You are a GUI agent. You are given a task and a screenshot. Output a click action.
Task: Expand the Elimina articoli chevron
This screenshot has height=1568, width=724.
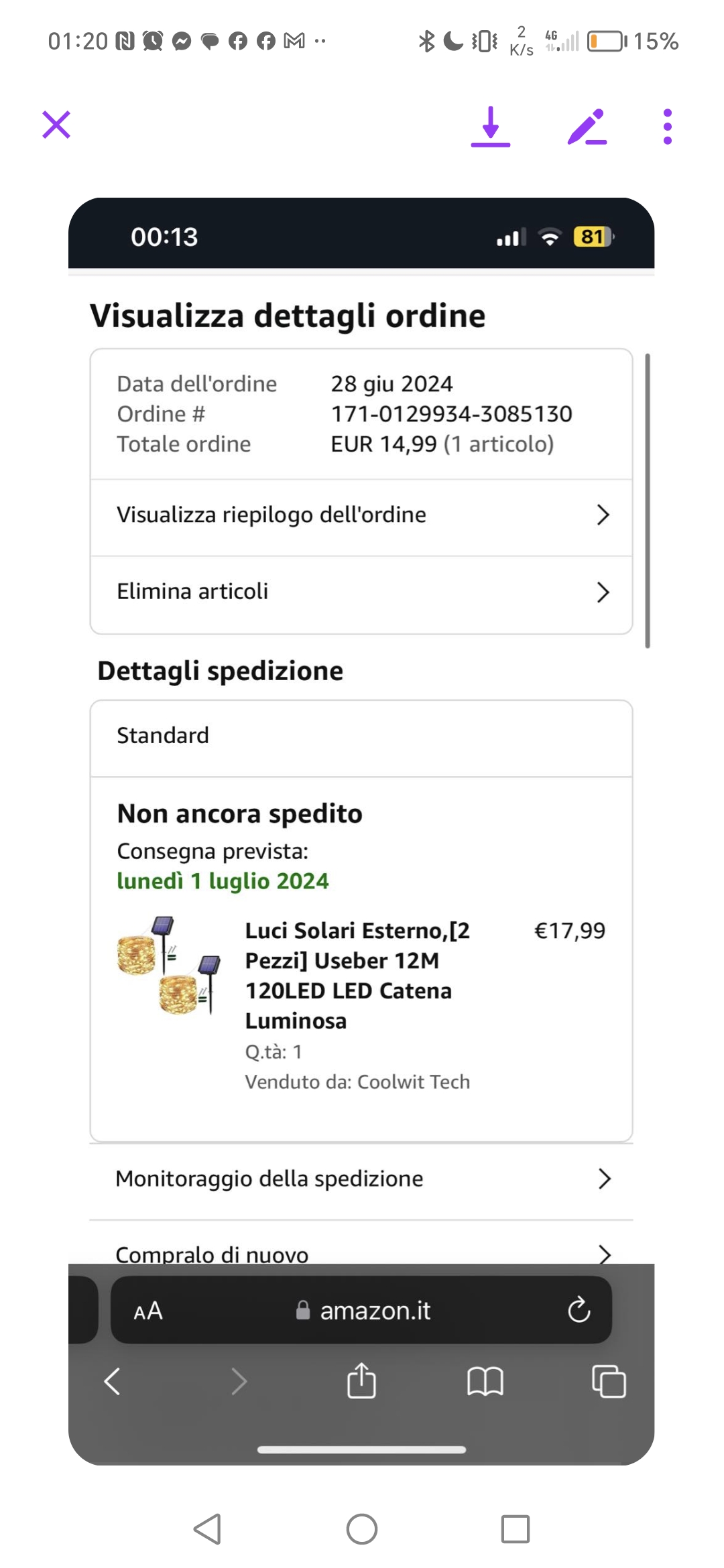[x=603, y=592]
